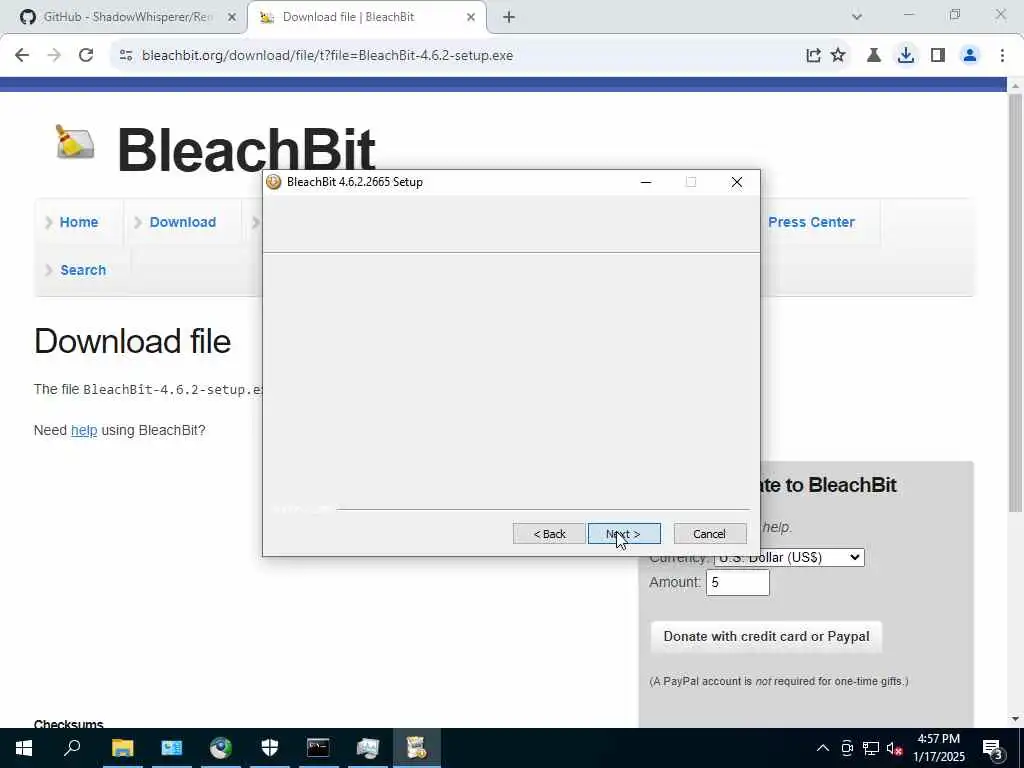Focus the bleachbit.org address bar URL
The width and height of the screenshot is (1024, 768).
pyautogui.click(x=327, y=56)
